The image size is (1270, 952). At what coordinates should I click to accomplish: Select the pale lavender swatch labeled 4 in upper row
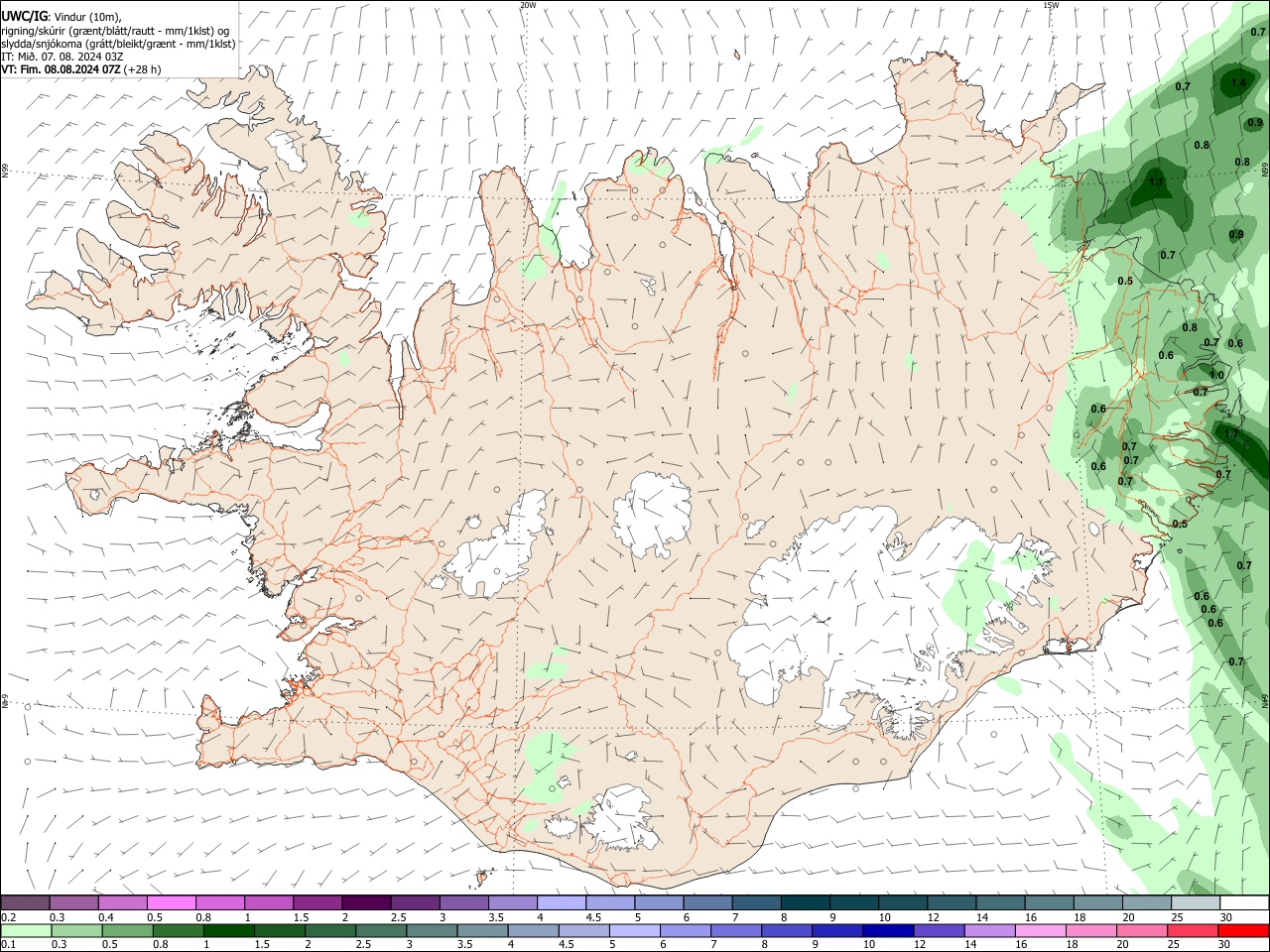[561, 903]
